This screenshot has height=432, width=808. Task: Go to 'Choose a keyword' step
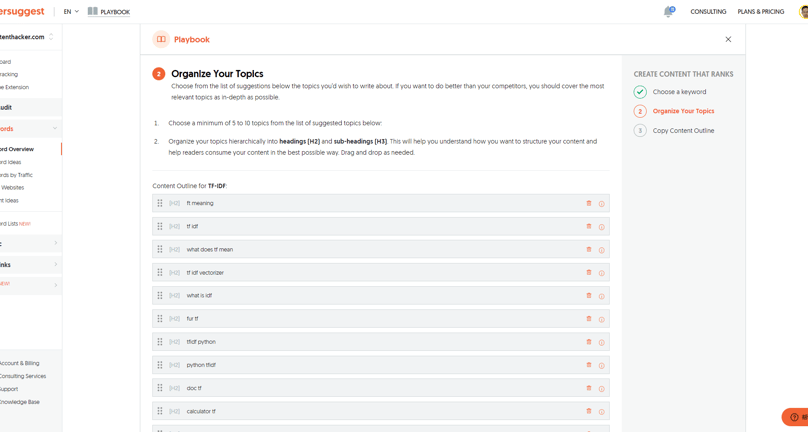[x=679, y=92]
